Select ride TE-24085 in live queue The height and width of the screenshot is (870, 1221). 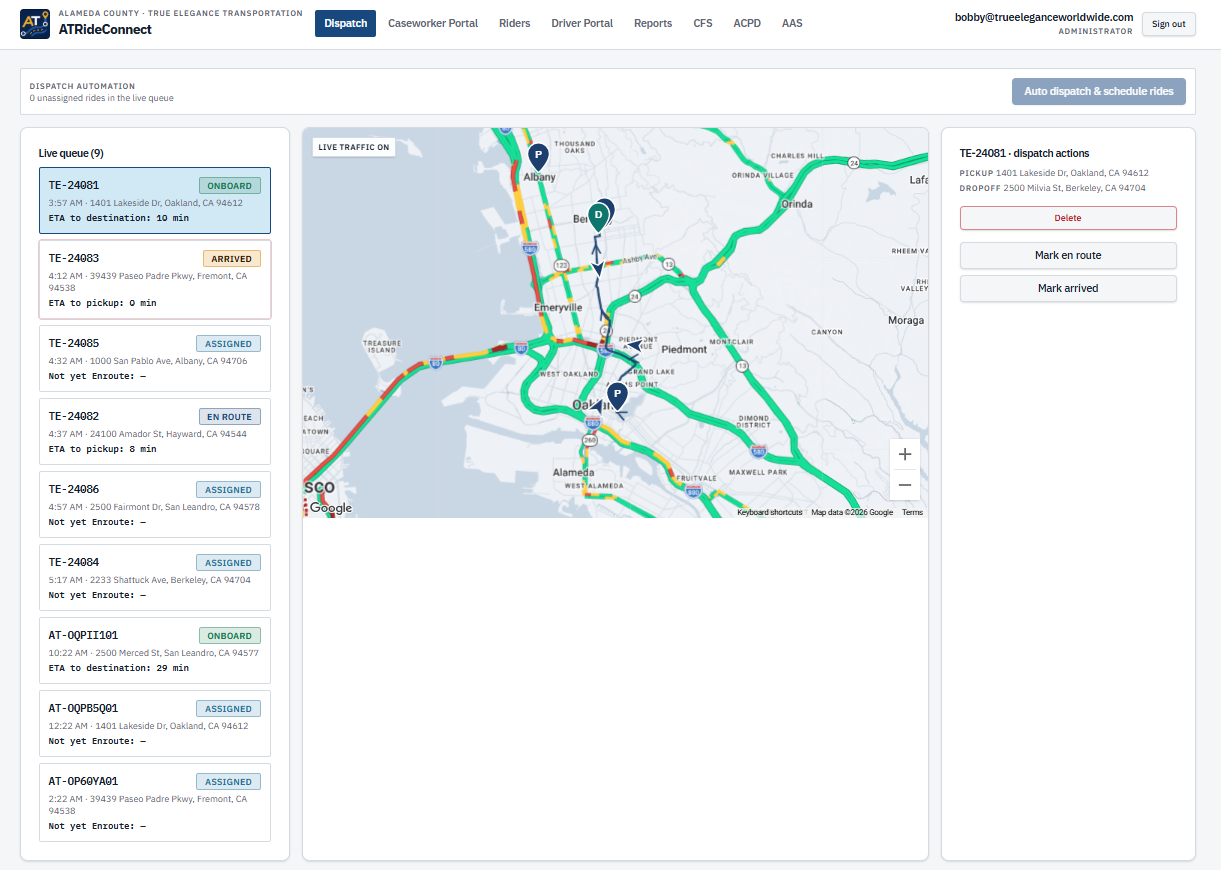click(x=155, y=358)
